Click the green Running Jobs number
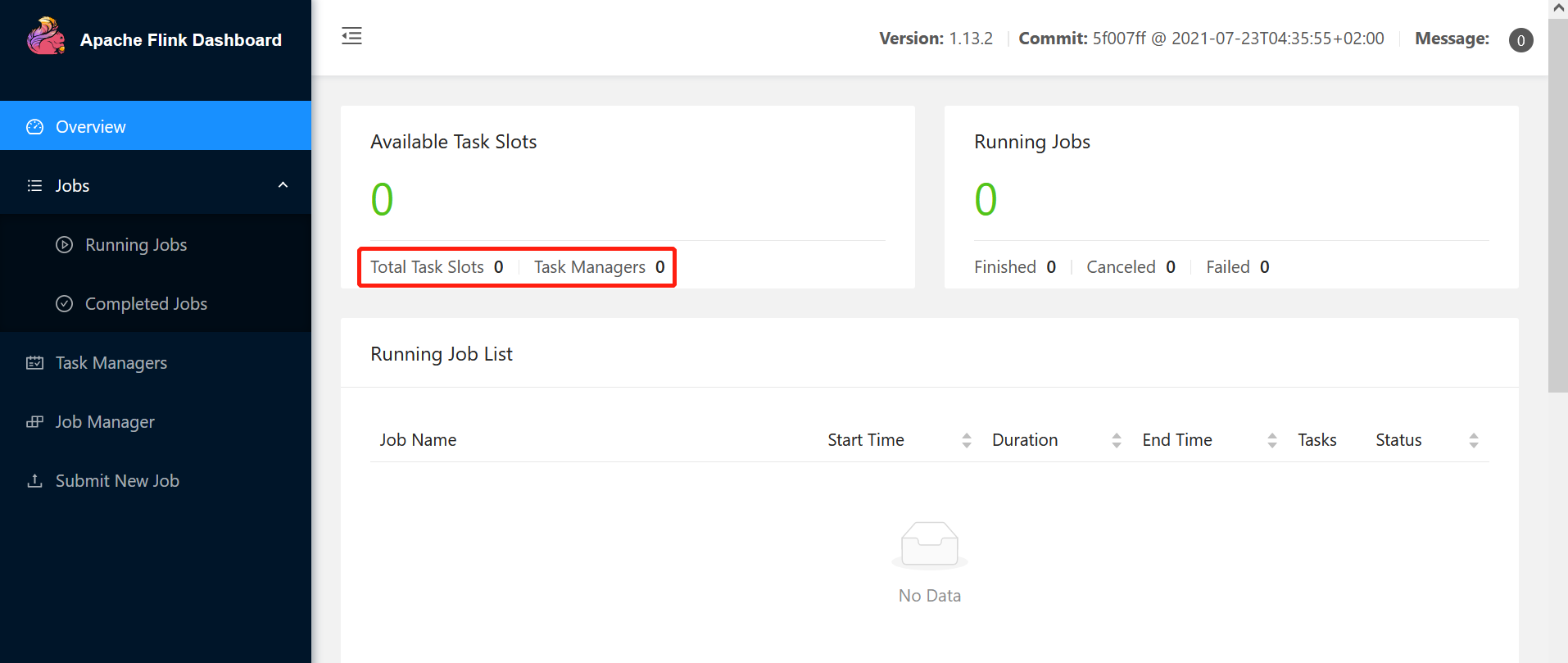The image size is (1568, 663). [x=986, y=199]
